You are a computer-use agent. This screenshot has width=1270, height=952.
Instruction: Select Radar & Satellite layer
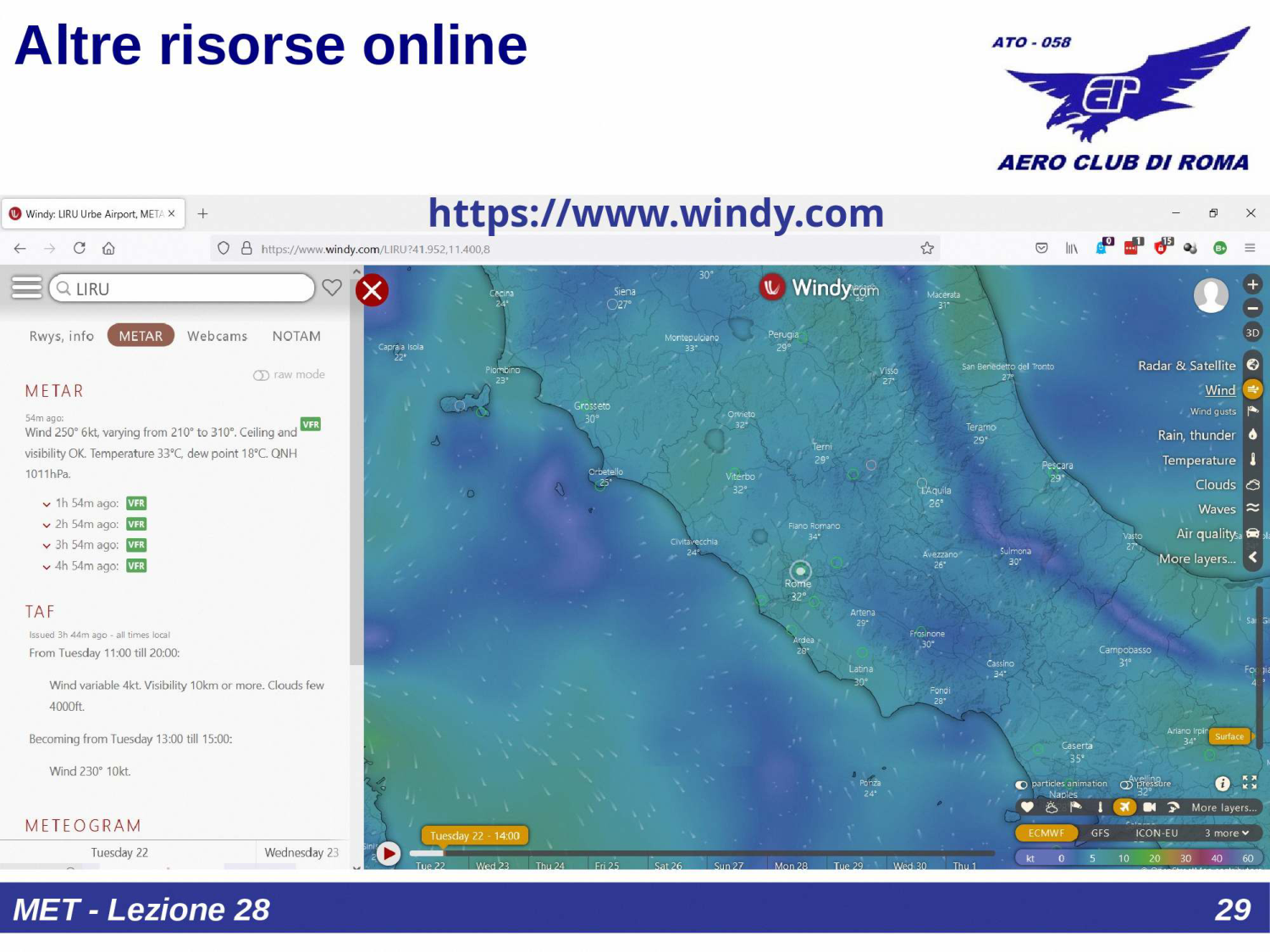[1198, 366]
